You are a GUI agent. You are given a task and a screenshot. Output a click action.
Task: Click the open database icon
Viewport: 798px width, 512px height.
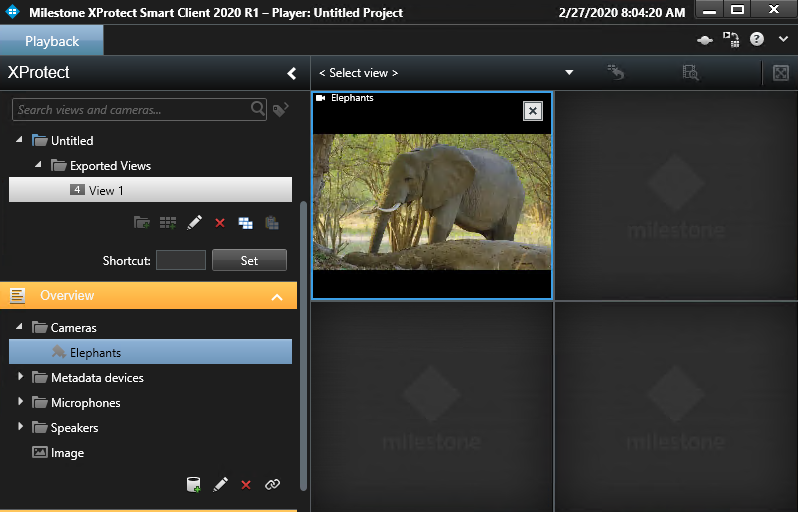click(x=193, y=485)
